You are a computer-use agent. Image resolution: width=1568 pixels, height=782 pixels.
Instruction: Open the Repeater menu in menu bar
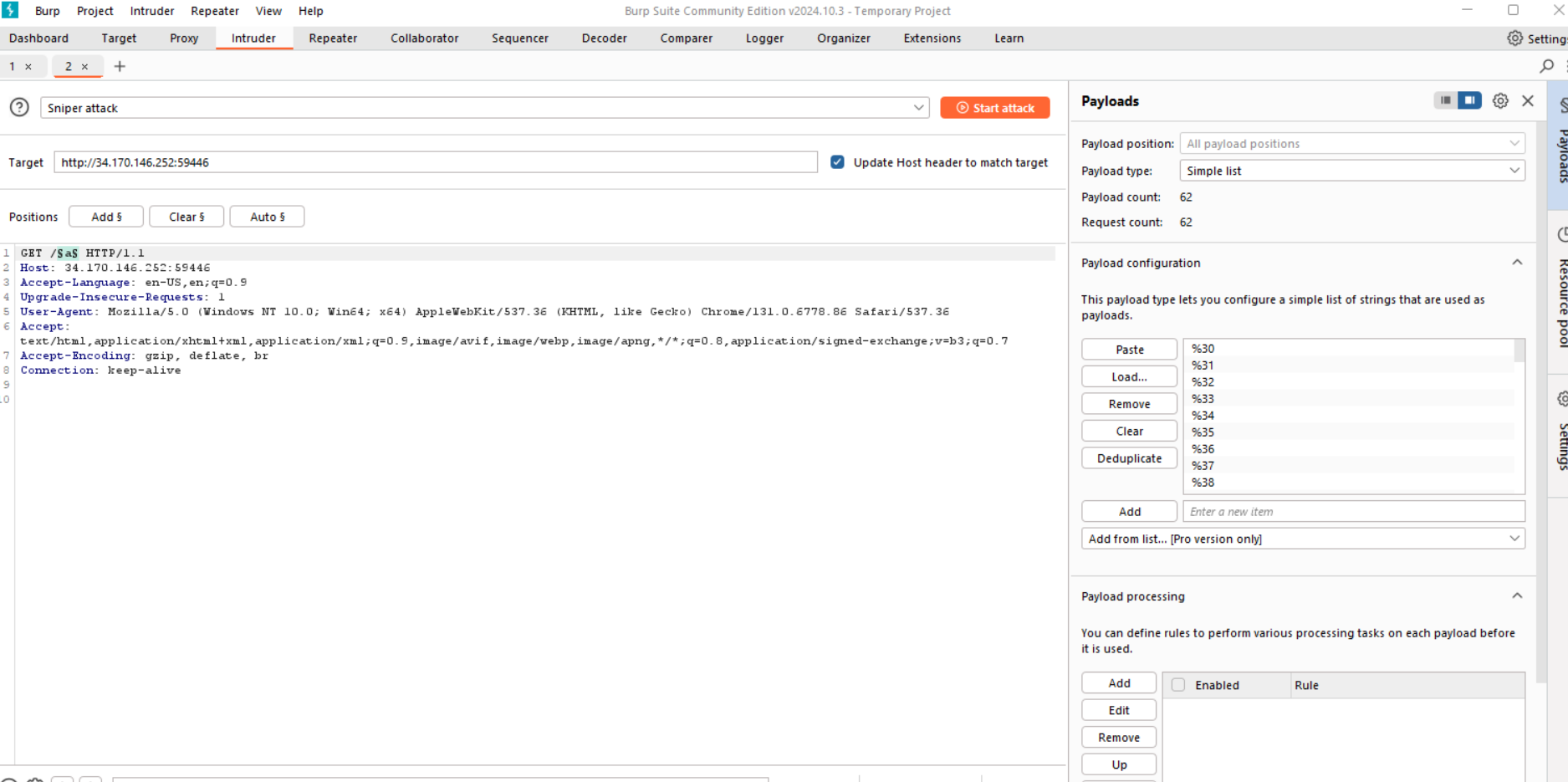[215, 11]
